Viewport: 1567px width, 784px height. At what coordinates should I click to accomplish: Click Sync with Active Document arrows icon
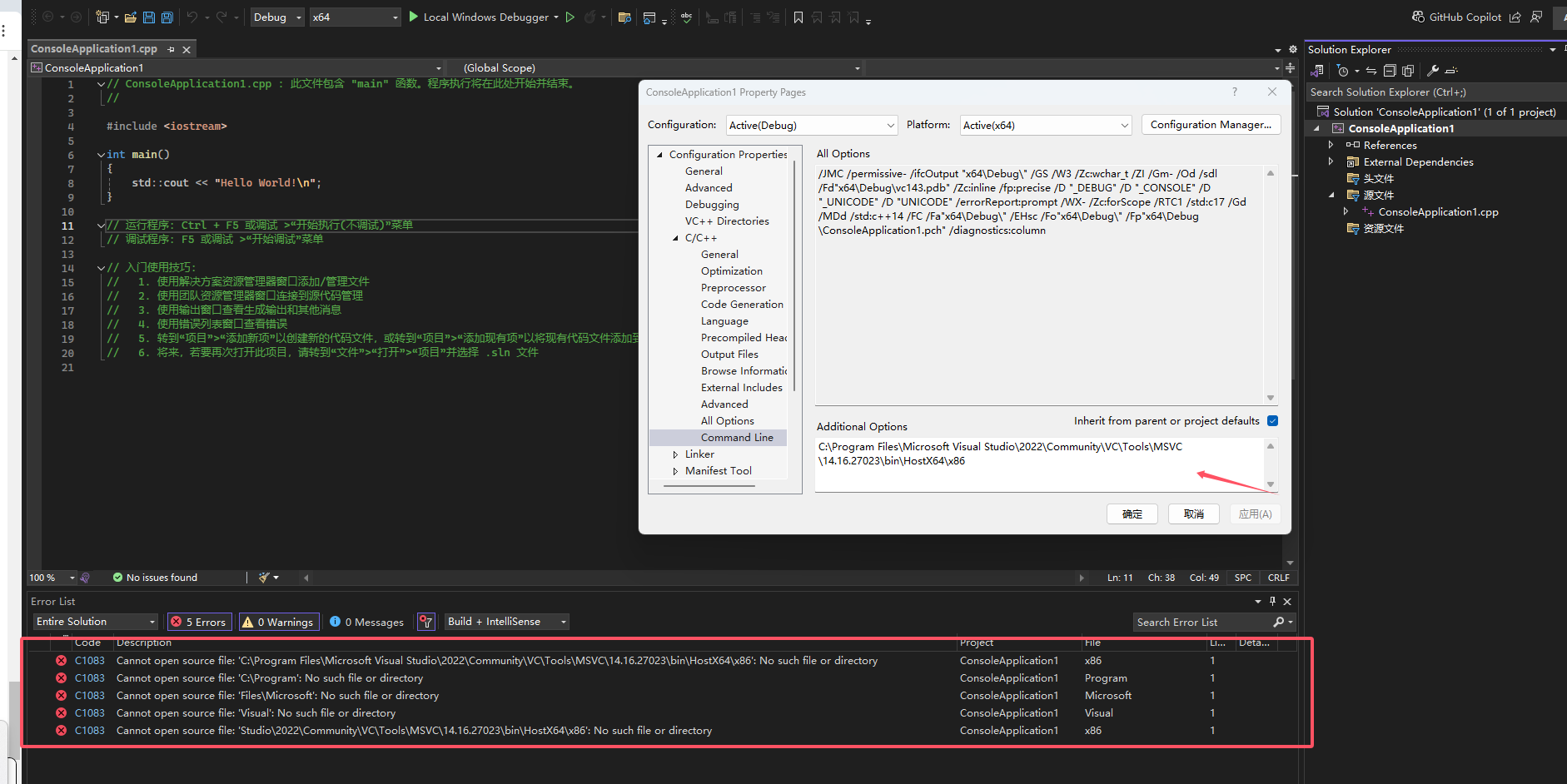coord(1371,71)
